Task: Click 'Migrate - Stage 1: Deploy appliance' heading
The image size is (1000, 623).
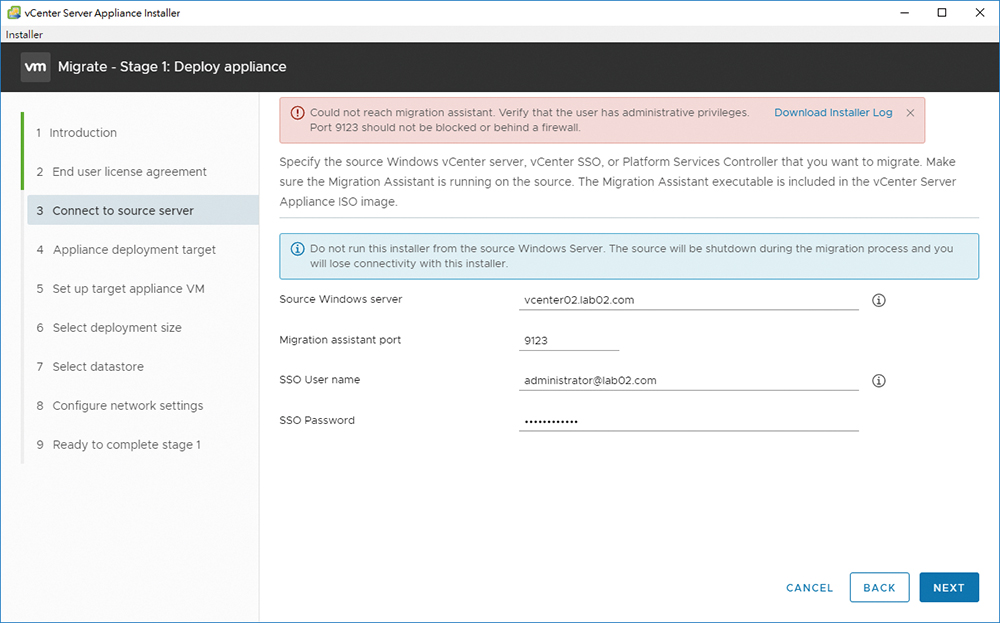Action: [x=172, y=67]
